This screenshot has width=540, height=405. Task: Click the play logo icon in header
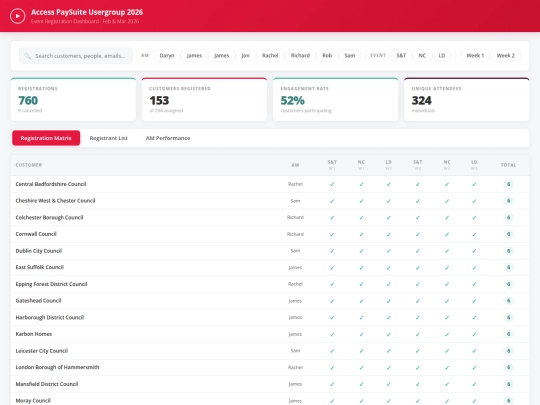pos(18,16)
